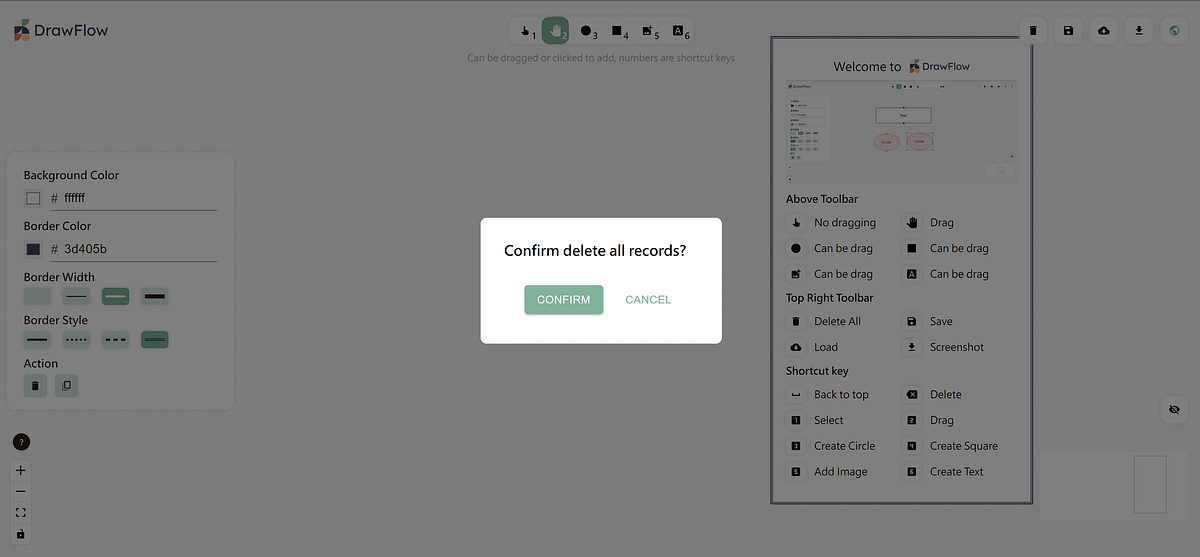
Task: Click the "Add Image" shortcut label
Action: pyautogui.click(x=841, y=472)
